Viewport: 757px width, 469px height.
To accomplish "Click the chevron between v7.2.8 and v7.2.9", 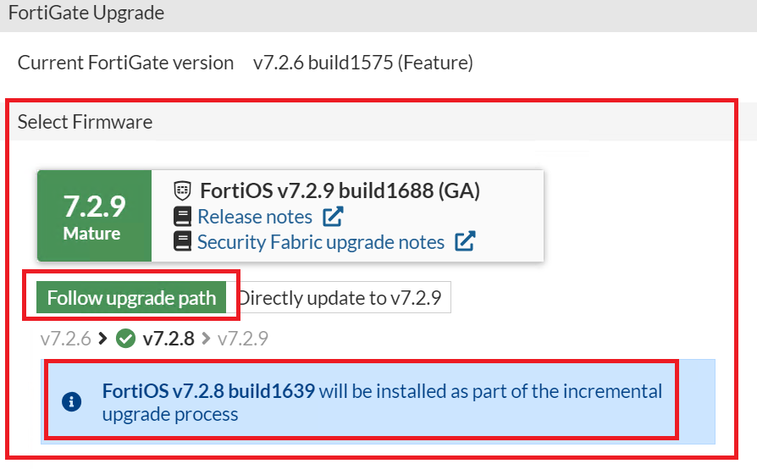I will click(x=206, y=338).
